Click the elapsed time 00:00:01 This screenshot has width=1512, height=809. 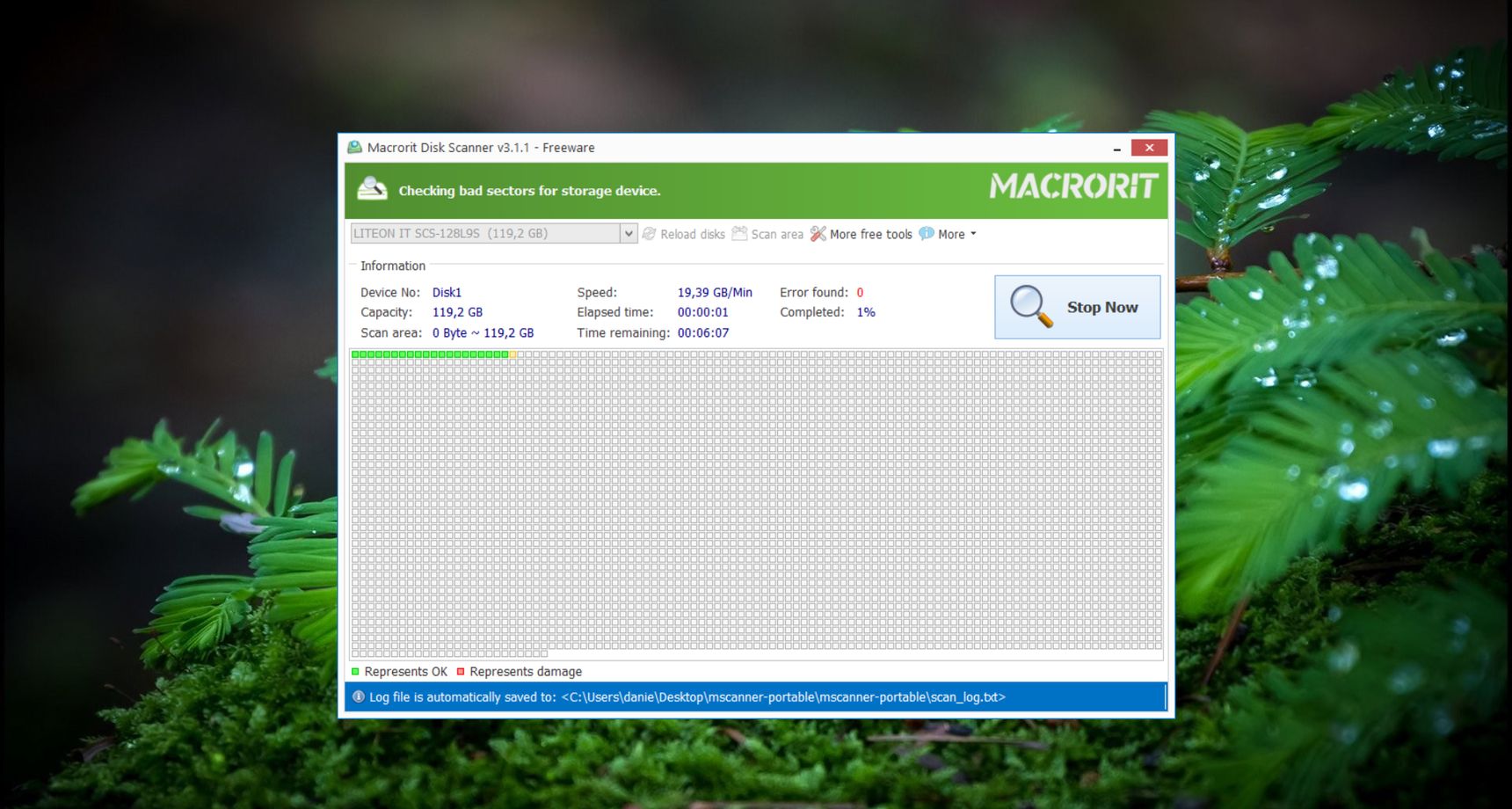point(702,312)
